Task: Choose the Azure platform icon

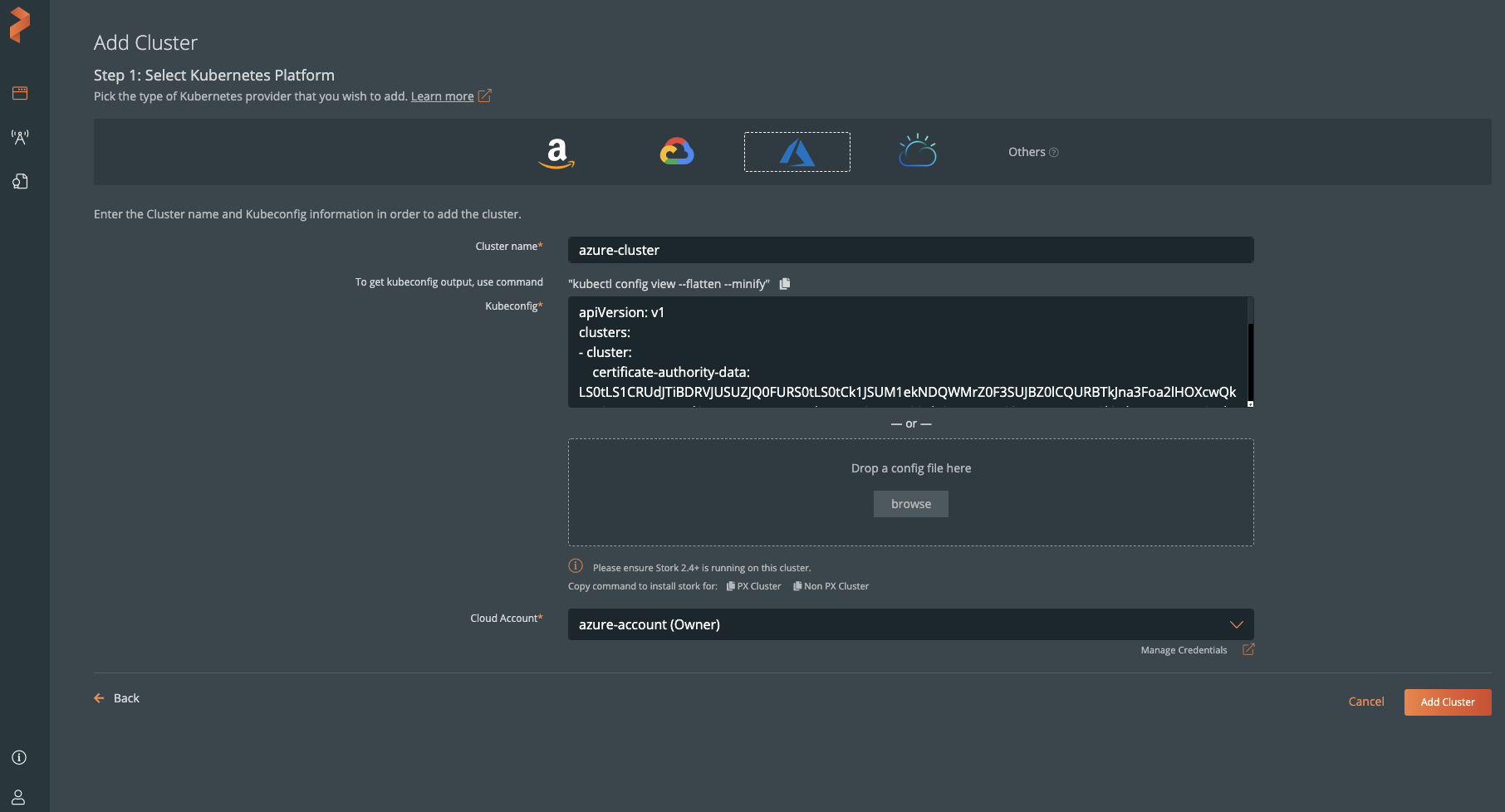Action: pos(797,152)
